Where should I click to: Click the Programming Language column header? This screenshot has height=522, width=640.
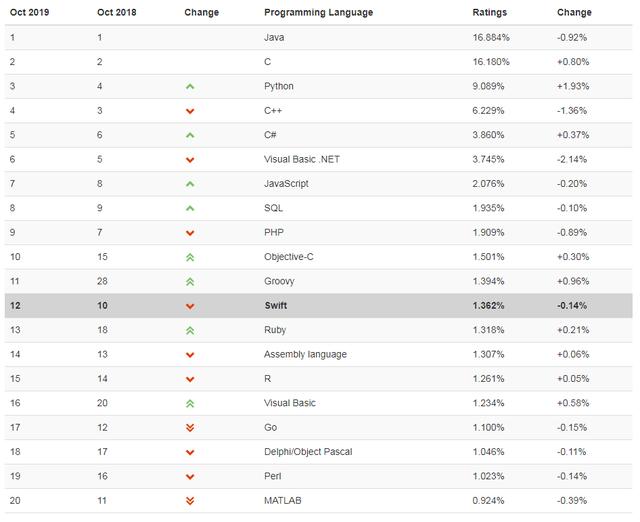pos(318,13)
